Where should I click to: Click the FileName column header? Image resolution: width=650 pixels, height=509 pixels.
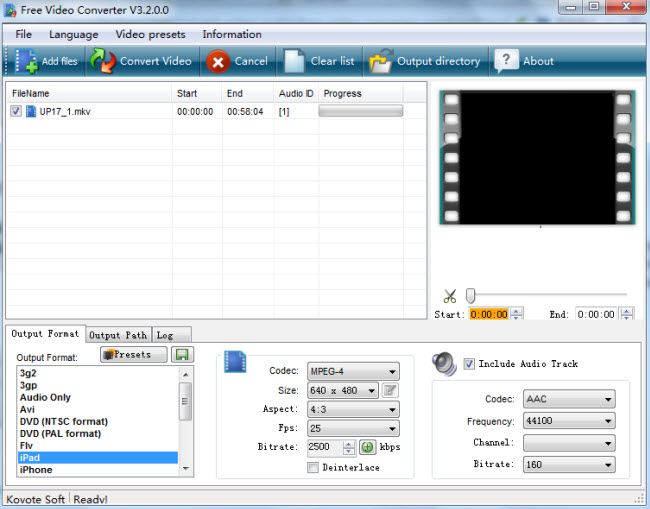[90, 94]
